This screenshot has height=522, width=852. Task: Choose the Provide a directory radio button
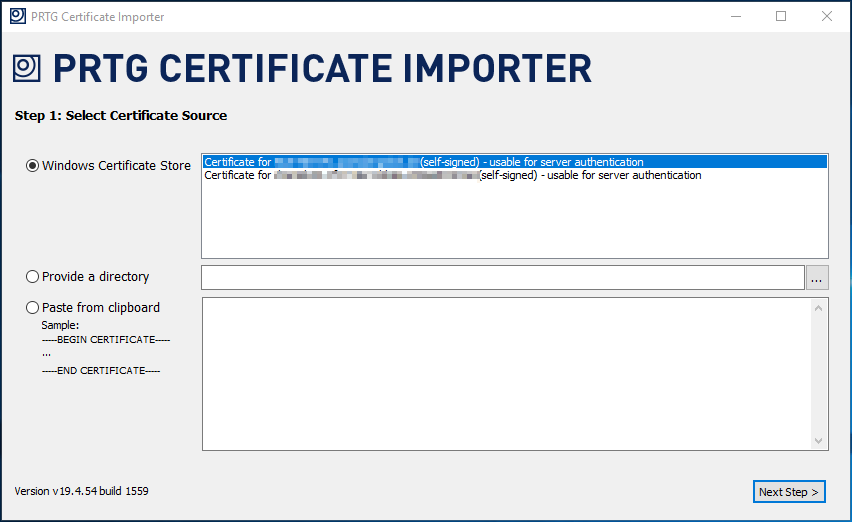tap(33, 277)
